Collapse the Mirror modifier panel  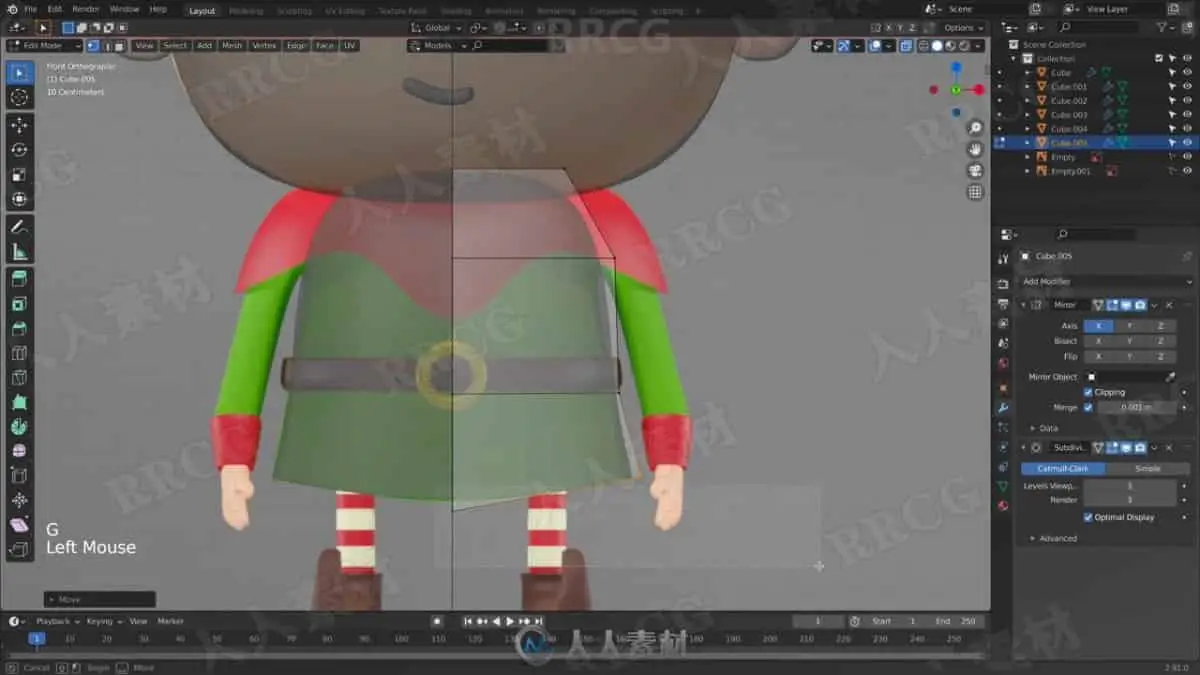tap(1024, 305)
